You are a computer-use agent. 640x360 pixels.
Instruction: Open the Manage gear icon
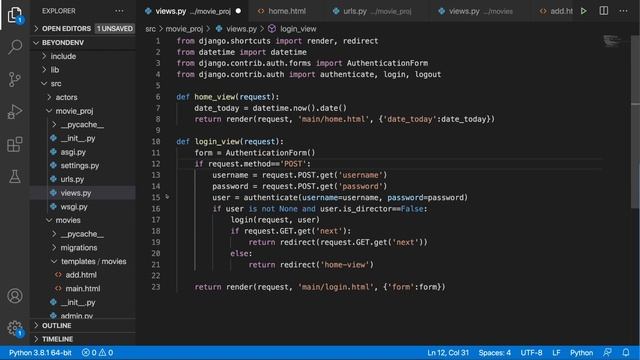(x=15, y=328)
